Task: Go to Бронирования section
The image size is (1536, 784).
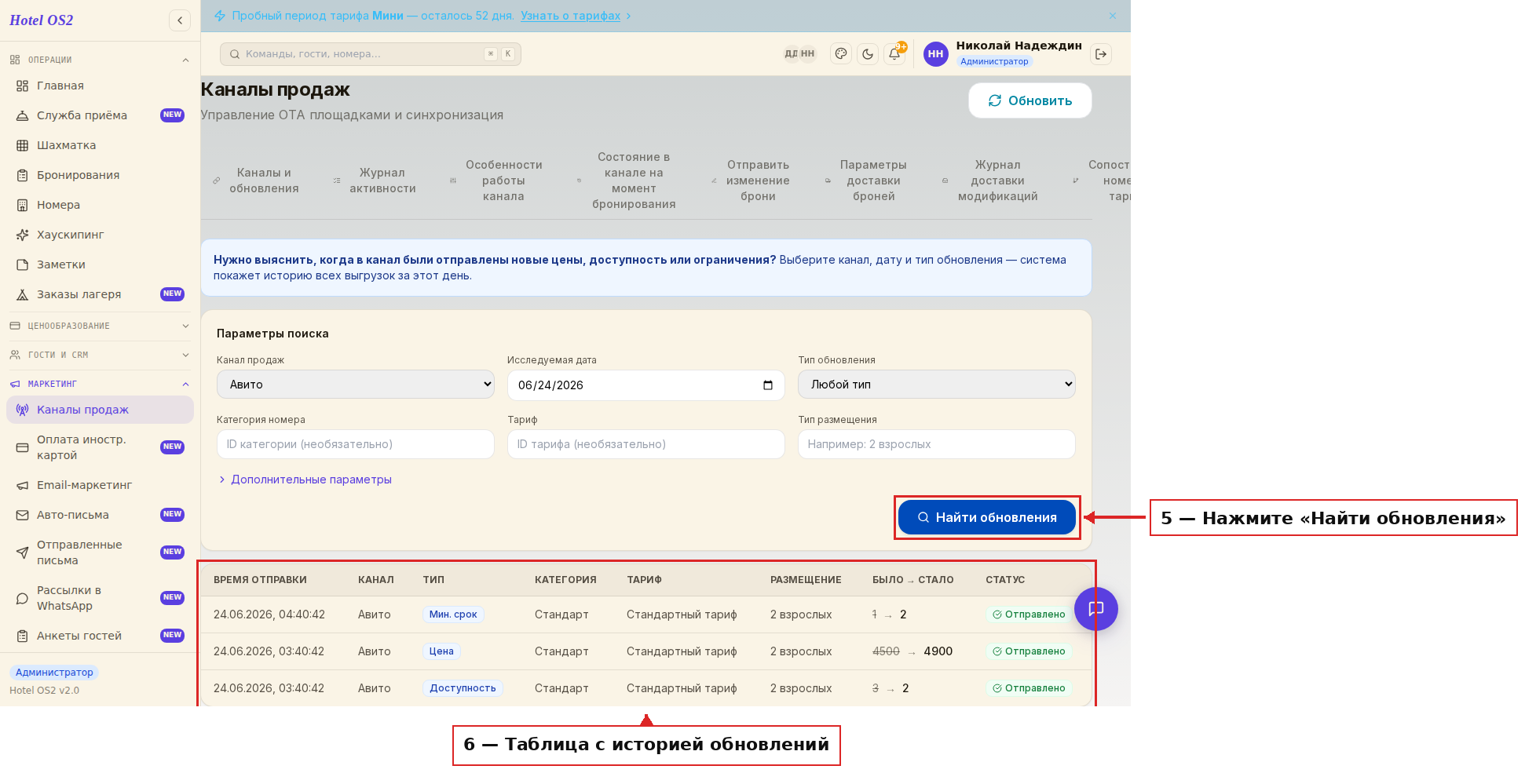Action: [100, 175]
